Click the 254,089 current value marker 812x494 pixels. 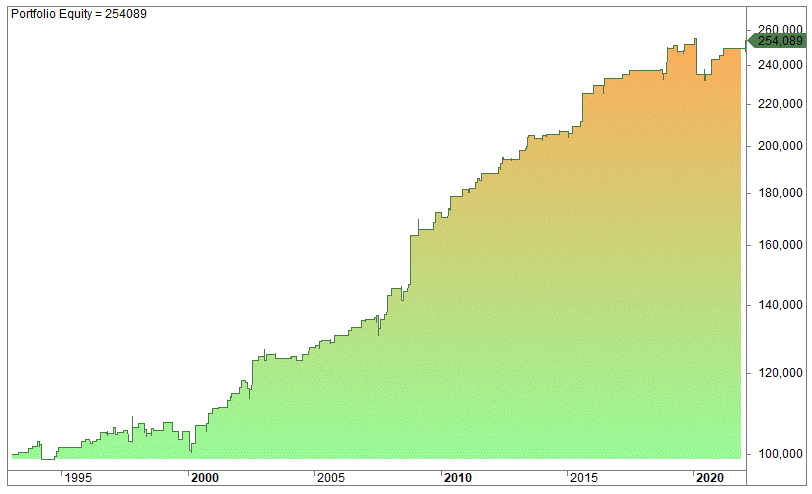point(780,41)
